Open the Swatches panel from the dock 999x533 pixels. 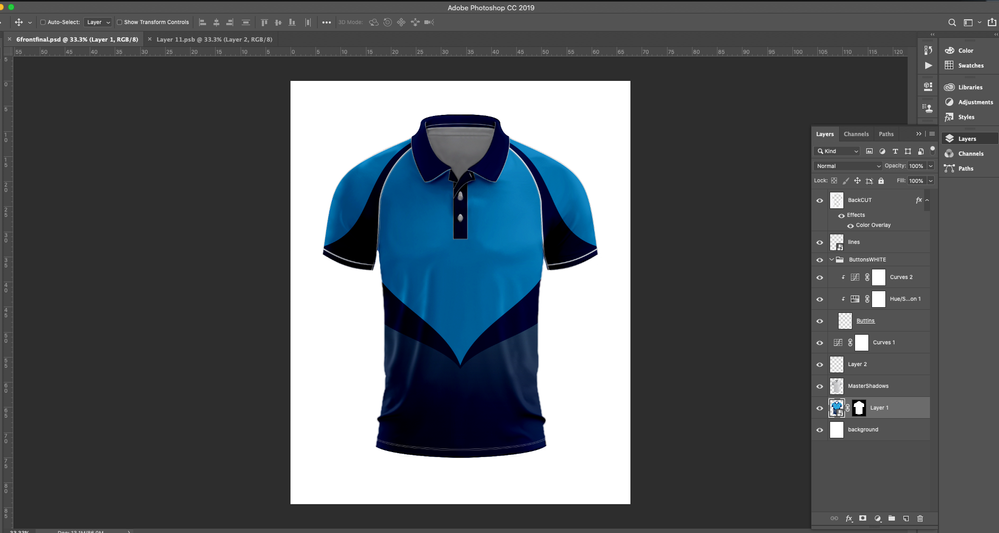point(970,66)
